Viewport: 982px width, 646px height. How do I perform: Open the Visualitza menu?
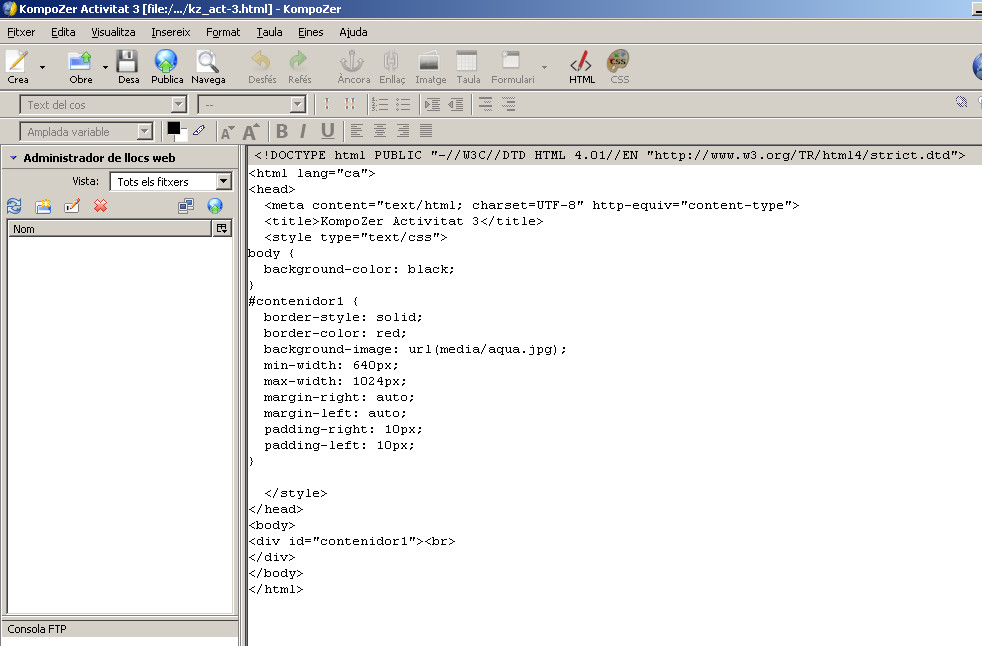point(113,32)
